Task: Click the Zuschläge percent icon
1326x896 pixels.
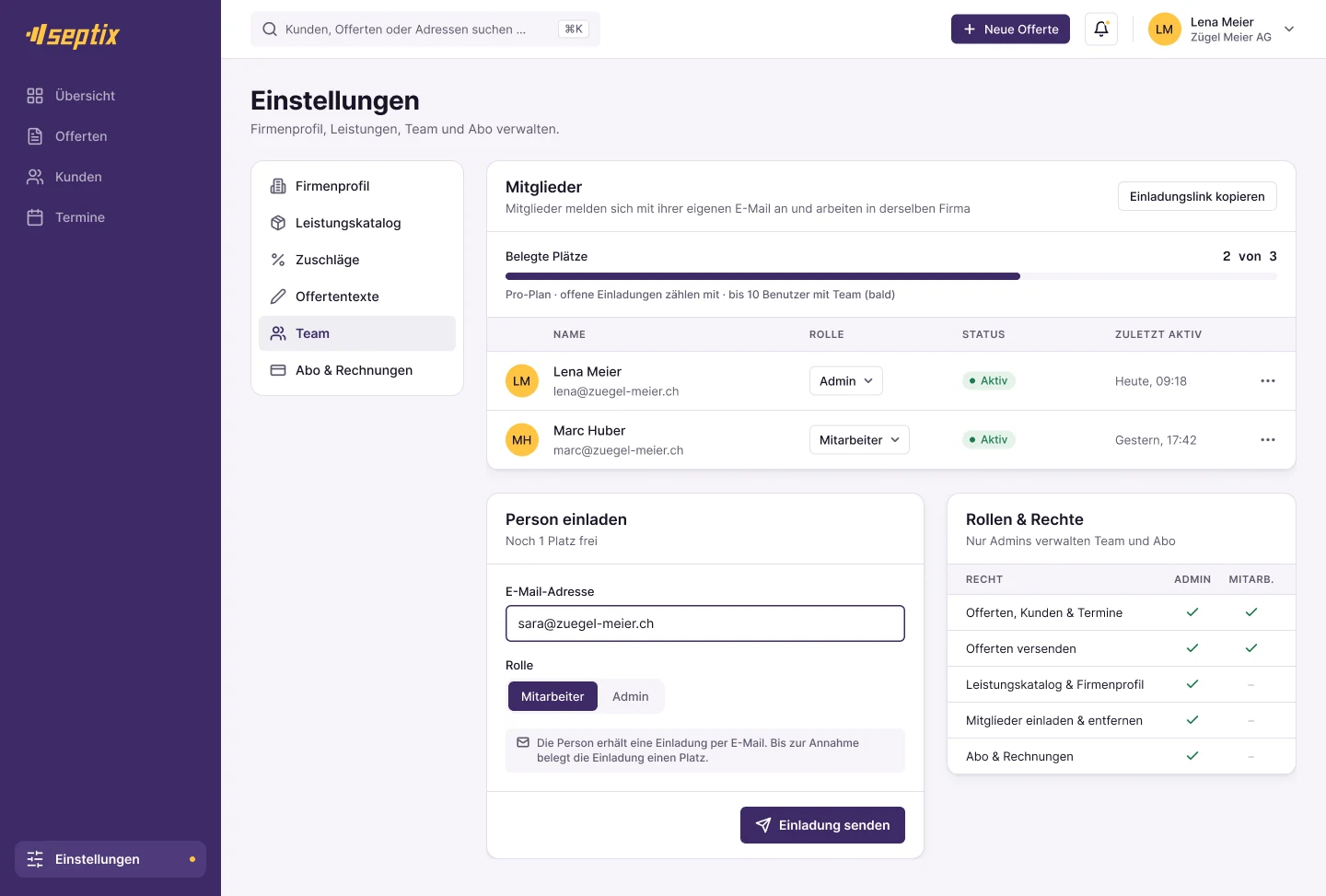Action: pos(278,260)
